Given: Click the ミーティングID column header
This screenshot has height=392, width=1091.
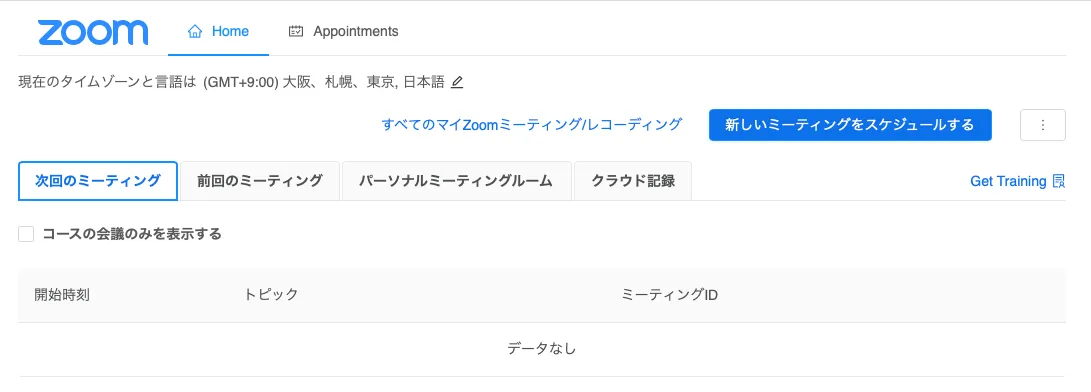Looking at the screenshot, I should click(x=669, y=295).
